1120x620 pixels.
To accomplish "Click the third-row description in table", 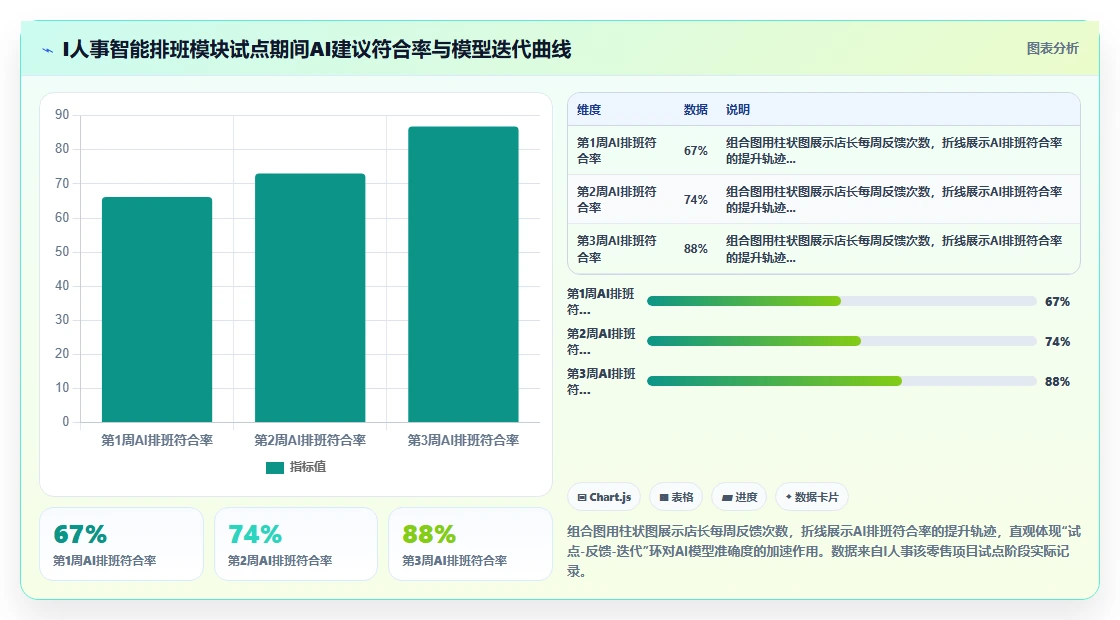I will [x=894, y=249].
